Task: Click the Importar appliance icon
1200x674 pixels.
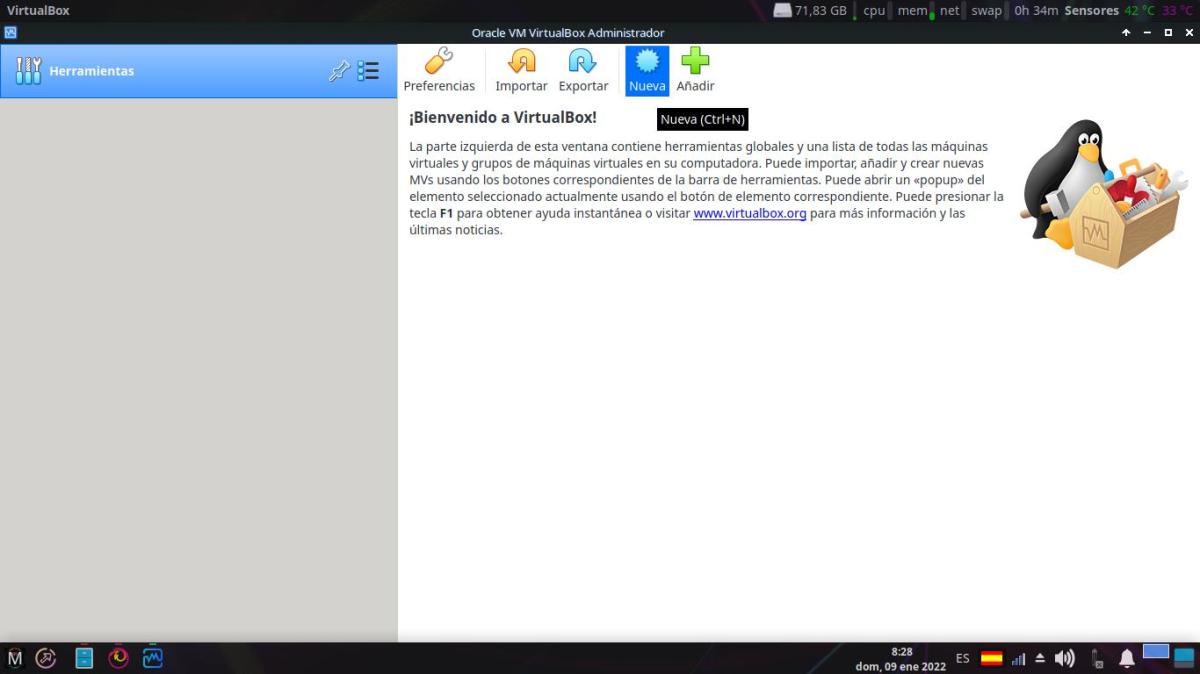Action: [x=521, y=71]
